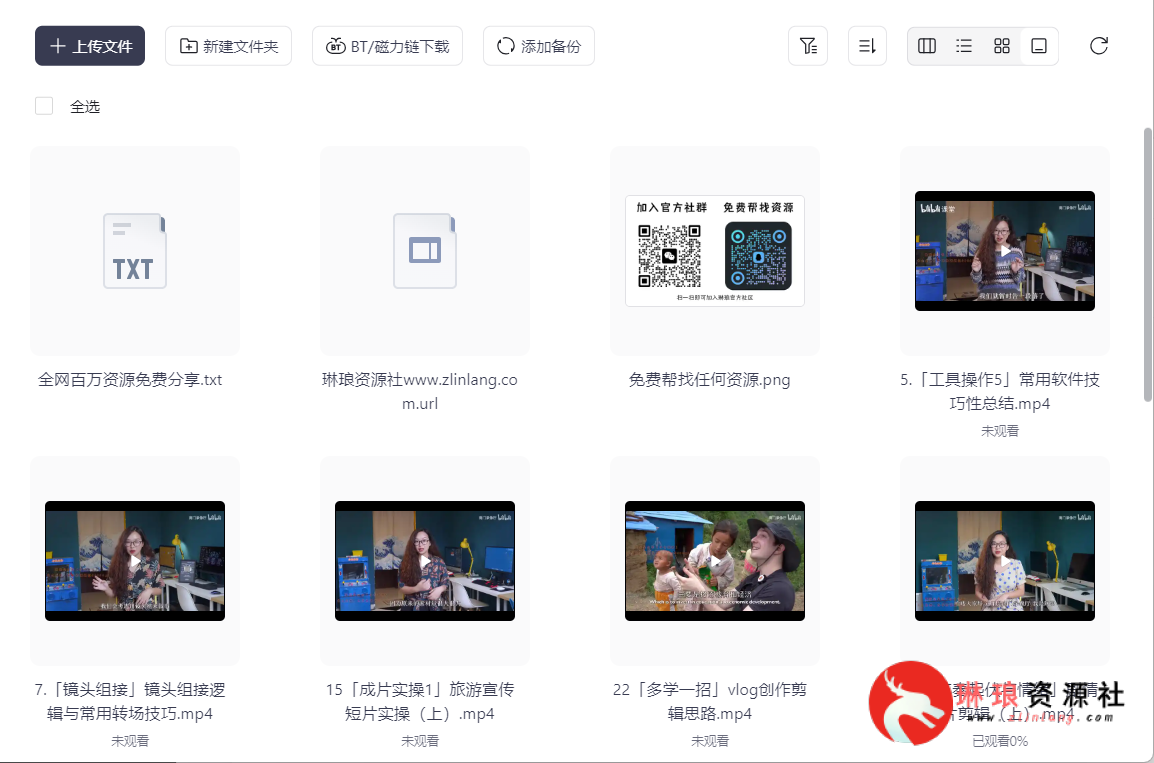This screenshot has width=1154, height=763.
Task: Click file name 15「成片实操1」旅游宣传短片实操（上）.mp4
Action: [420, 701]
